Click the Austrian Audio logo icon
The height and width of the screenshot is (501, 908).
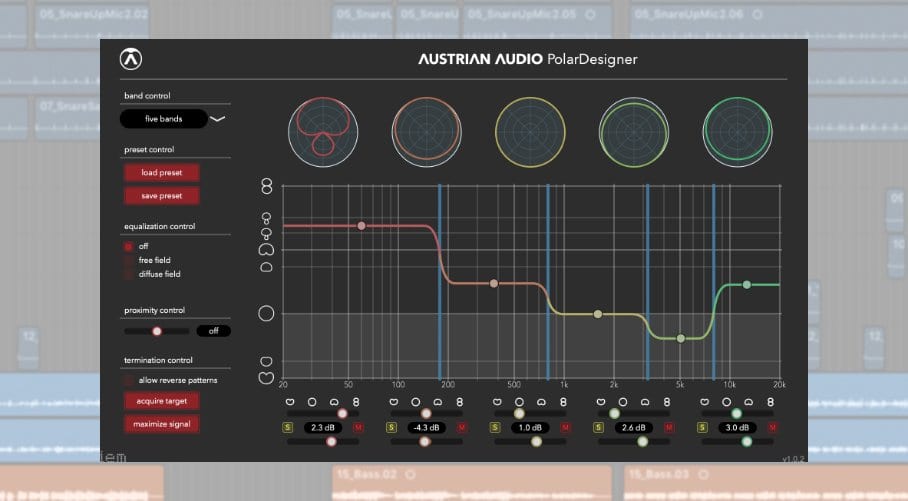coord(131,59)
